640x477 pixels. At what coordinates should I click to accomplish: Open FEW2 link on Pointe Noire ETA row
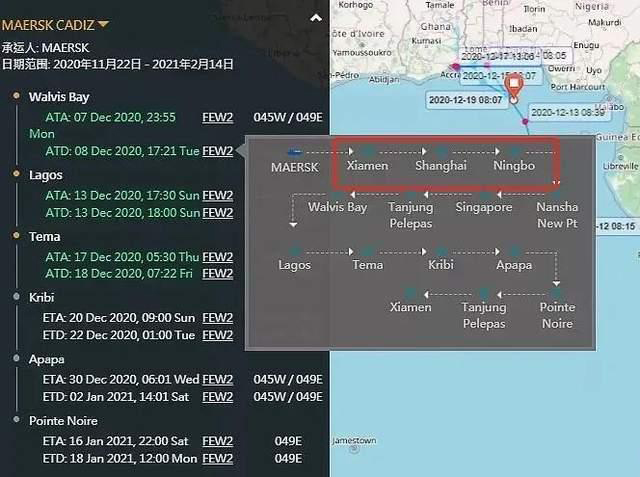coord(218,441)
